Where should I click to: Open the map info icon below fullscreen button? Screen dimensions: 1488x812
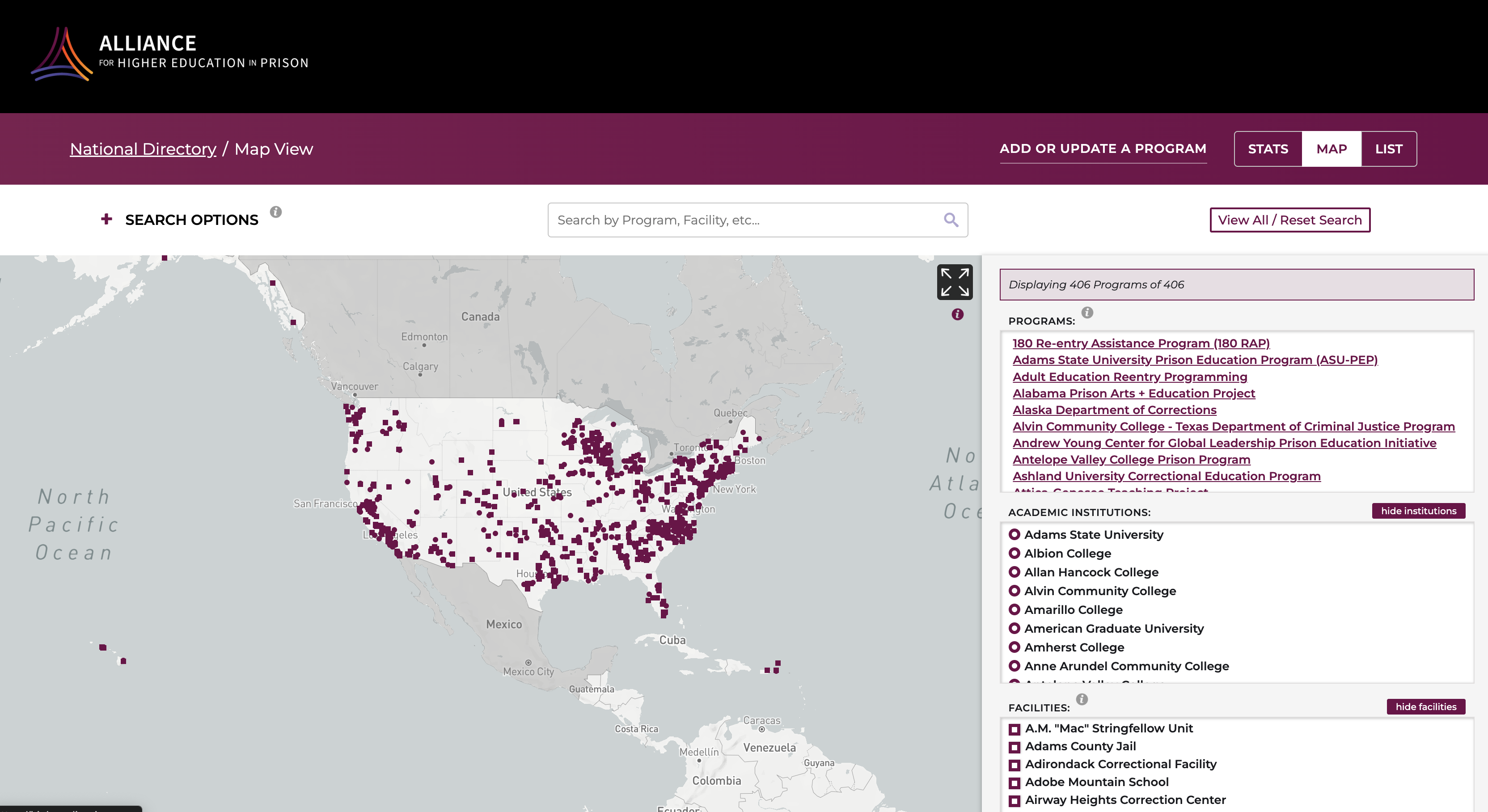click(957, 314)
